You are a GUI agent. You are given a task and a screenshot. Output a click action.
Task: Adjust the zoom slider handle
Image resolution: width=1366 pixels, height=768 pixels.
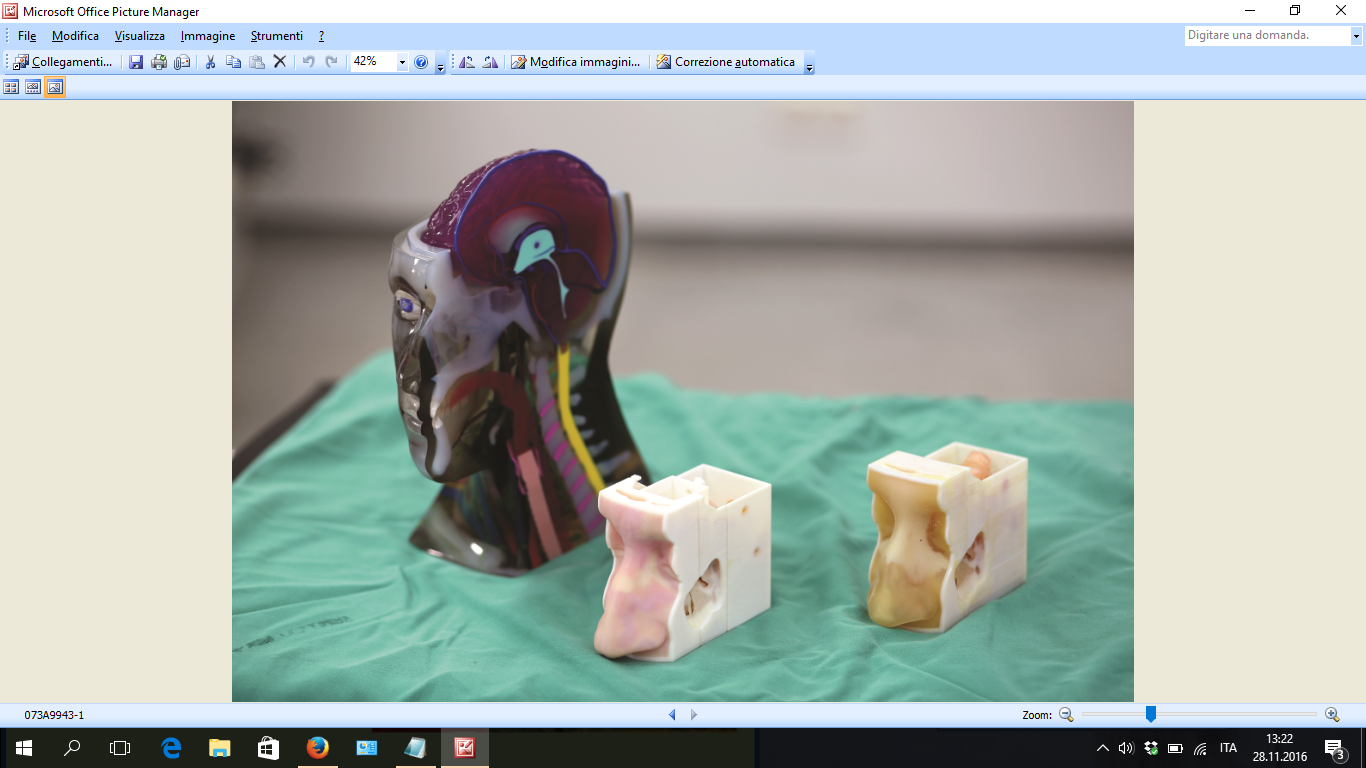point(1151,714)
